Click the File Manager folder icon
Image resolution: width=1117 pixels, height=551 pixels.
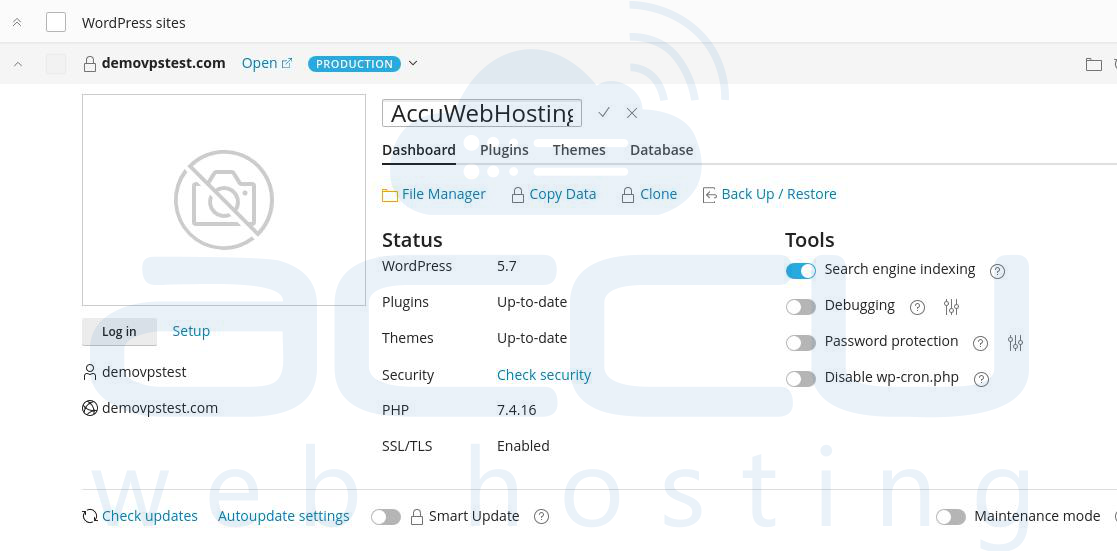[390, 195]
